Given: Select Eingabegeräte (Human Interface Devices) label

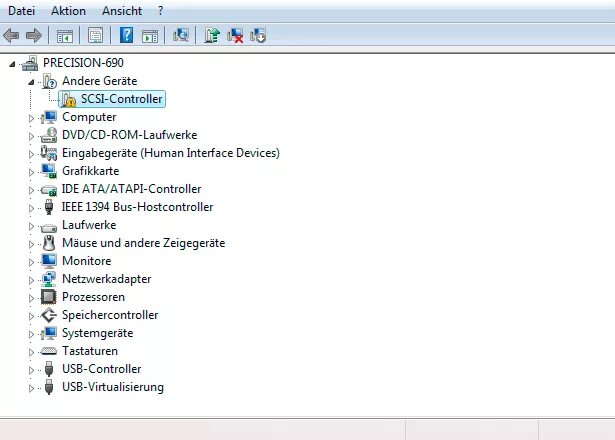Looking at the screenshot, I should 171,153.
